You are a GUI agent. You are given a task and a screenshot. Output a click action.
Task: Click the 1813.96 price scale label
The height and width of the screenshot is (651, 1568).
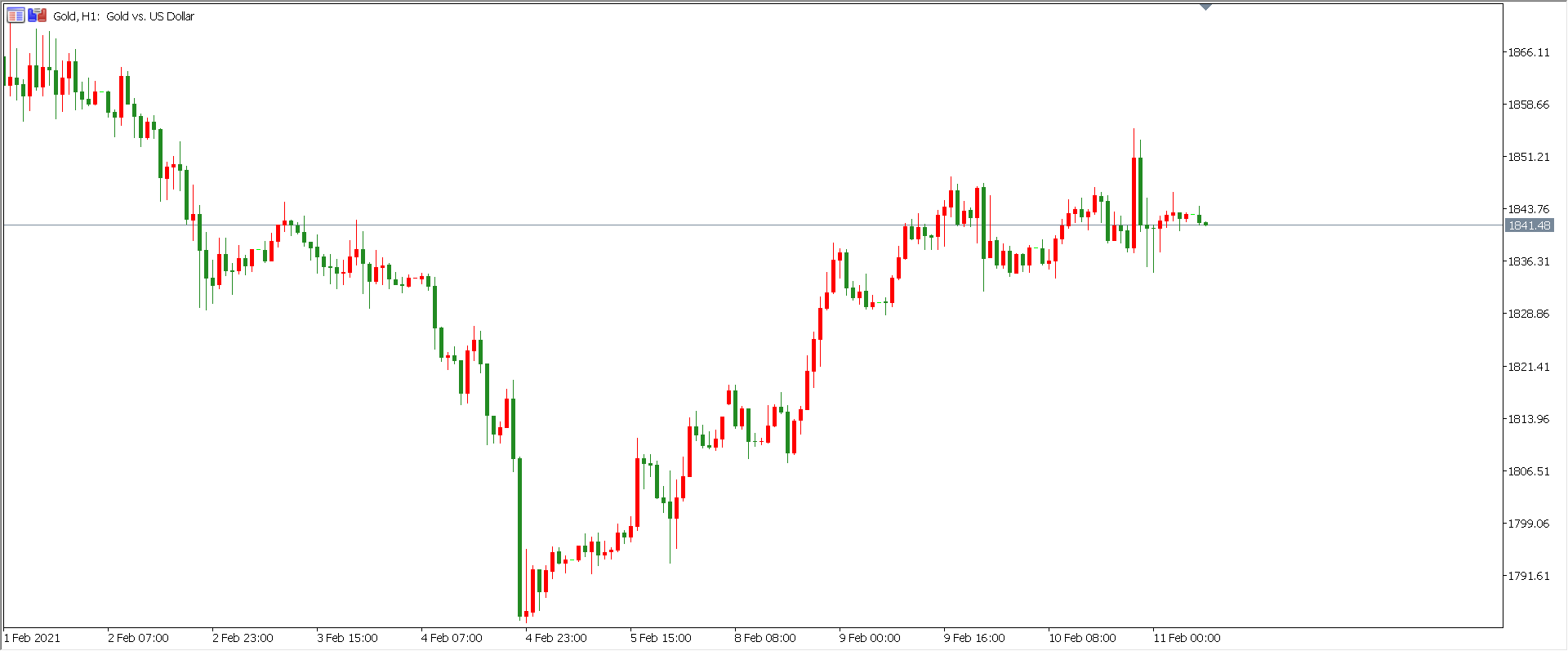[1528, 419]
